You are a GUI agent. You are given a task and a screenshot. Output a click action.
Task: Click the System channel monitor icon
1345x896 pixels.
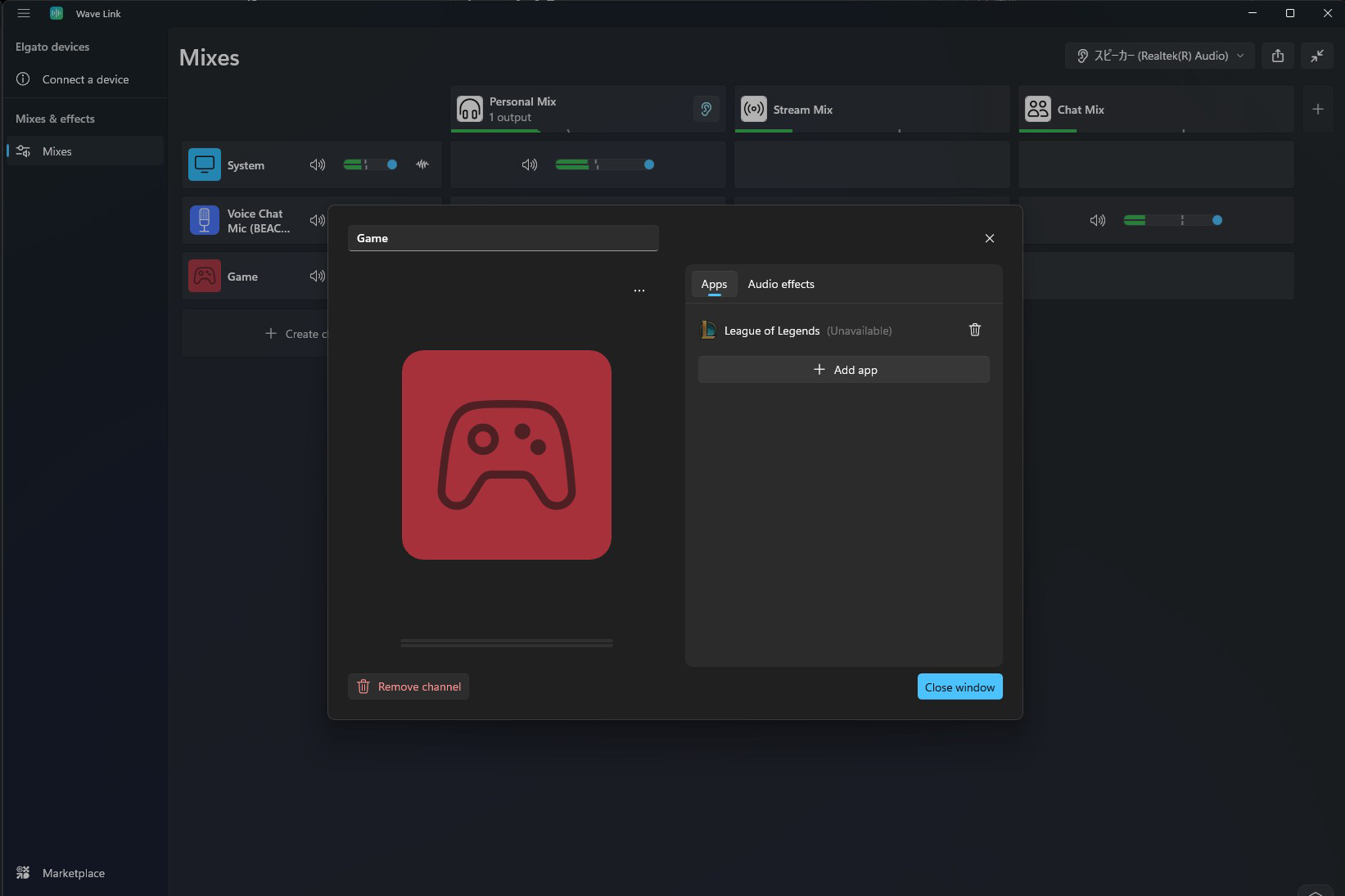pos(204,164)
